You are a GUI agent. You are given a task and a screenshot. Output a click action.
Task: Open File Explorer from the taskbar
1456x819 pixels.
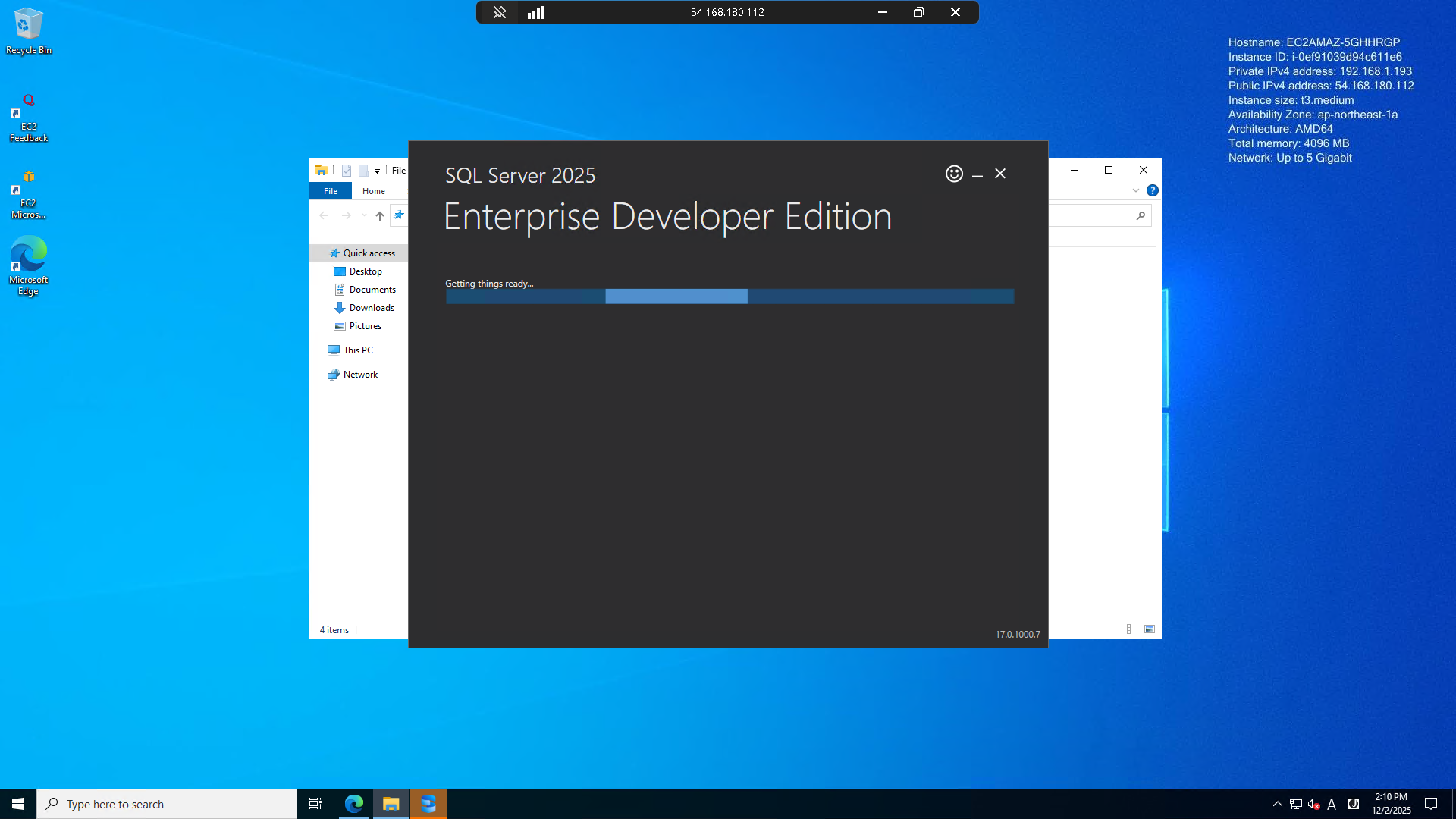pyautogui.click(x=391, y=804)
